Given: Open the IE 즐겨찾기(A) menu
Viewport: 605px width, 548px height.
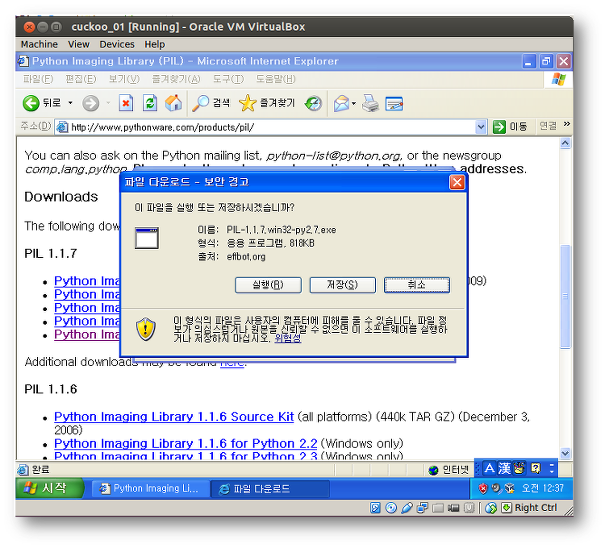Looking at the screenshot, I should [176, 79].
